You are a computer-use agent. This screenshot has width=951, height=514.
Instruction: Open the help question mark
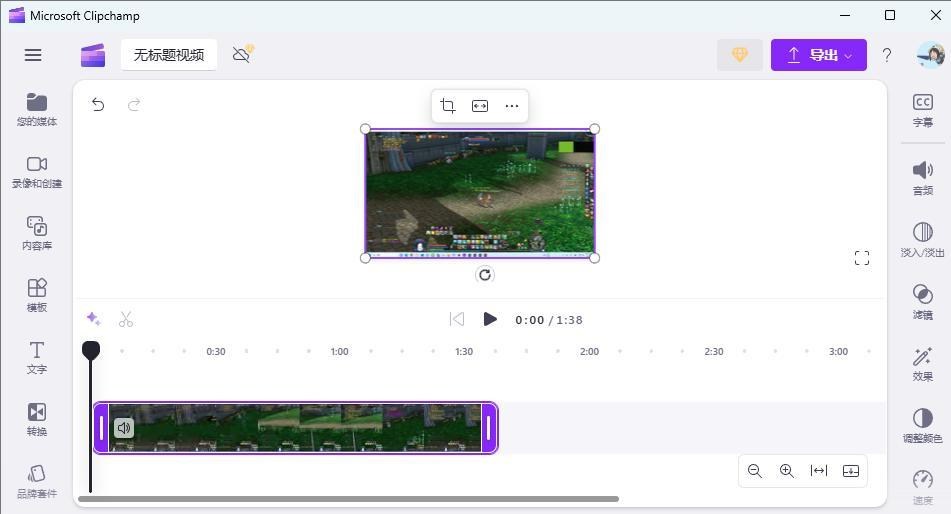pyautogui.click(x=887, y=55)
